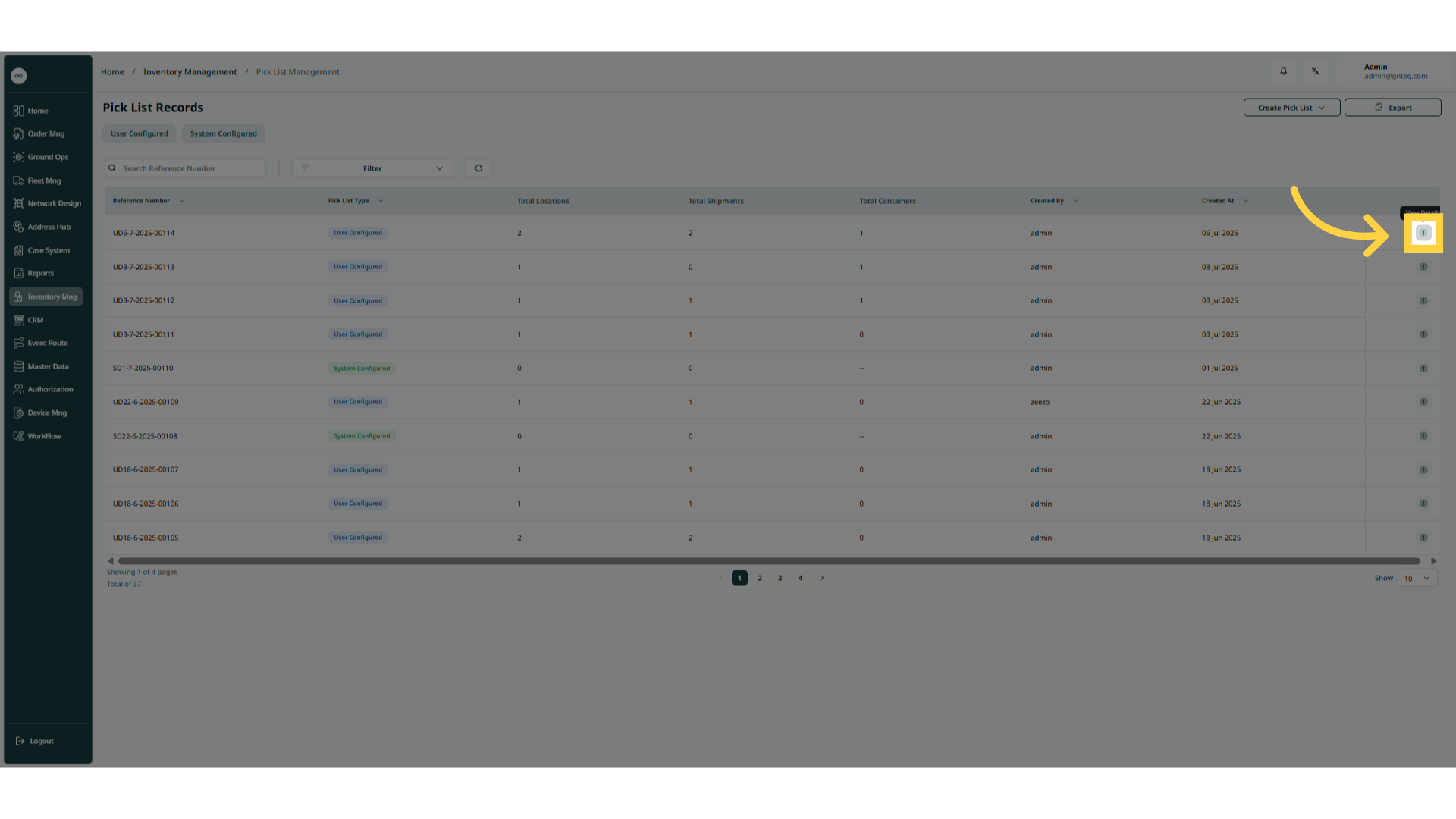View details for SD1-7-2025-00110
1456x819 pixels.
(x=1423, y=369)
